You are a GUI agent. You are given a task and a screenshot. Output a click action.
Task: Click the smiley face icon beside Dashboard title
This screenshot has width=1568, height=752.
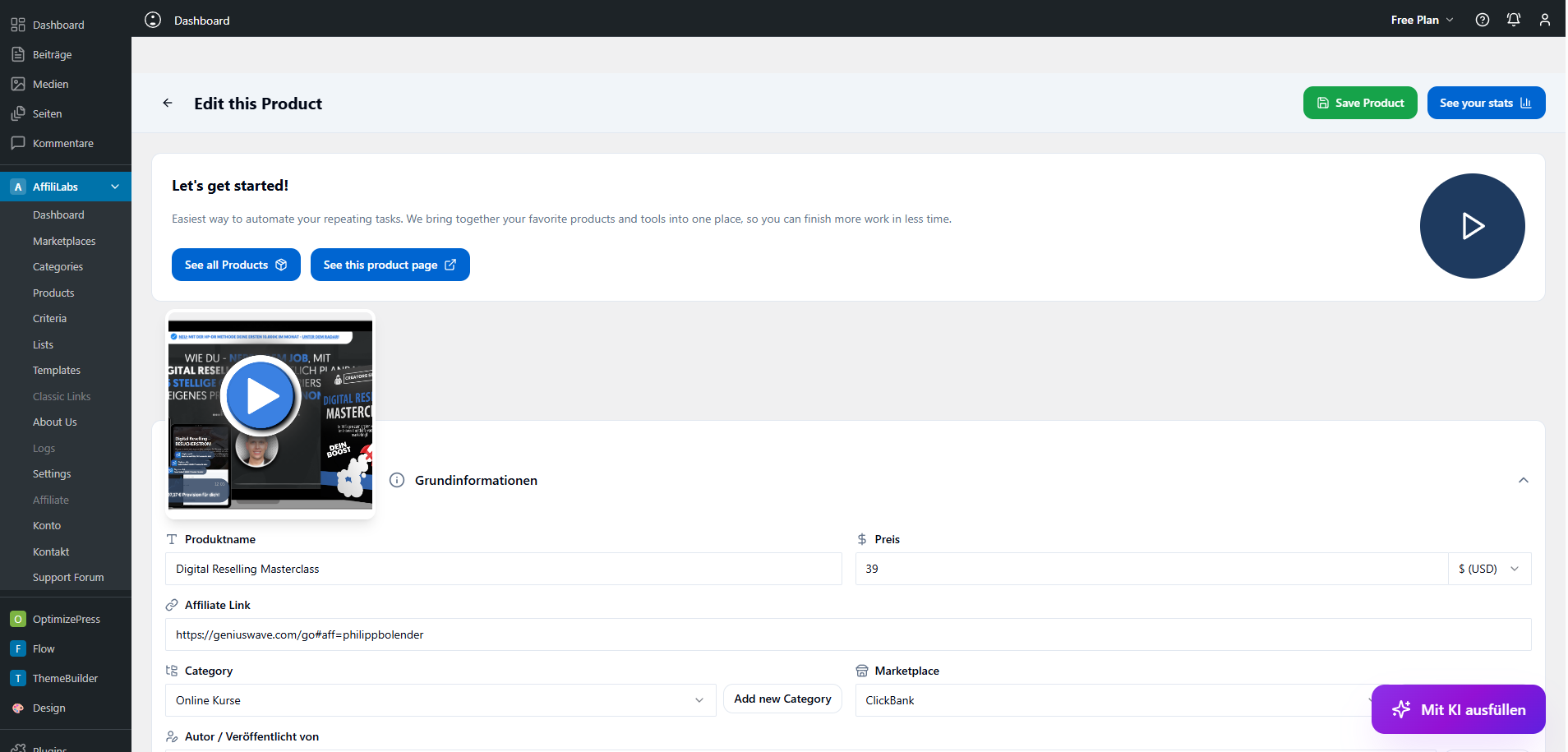click(153, 20)
